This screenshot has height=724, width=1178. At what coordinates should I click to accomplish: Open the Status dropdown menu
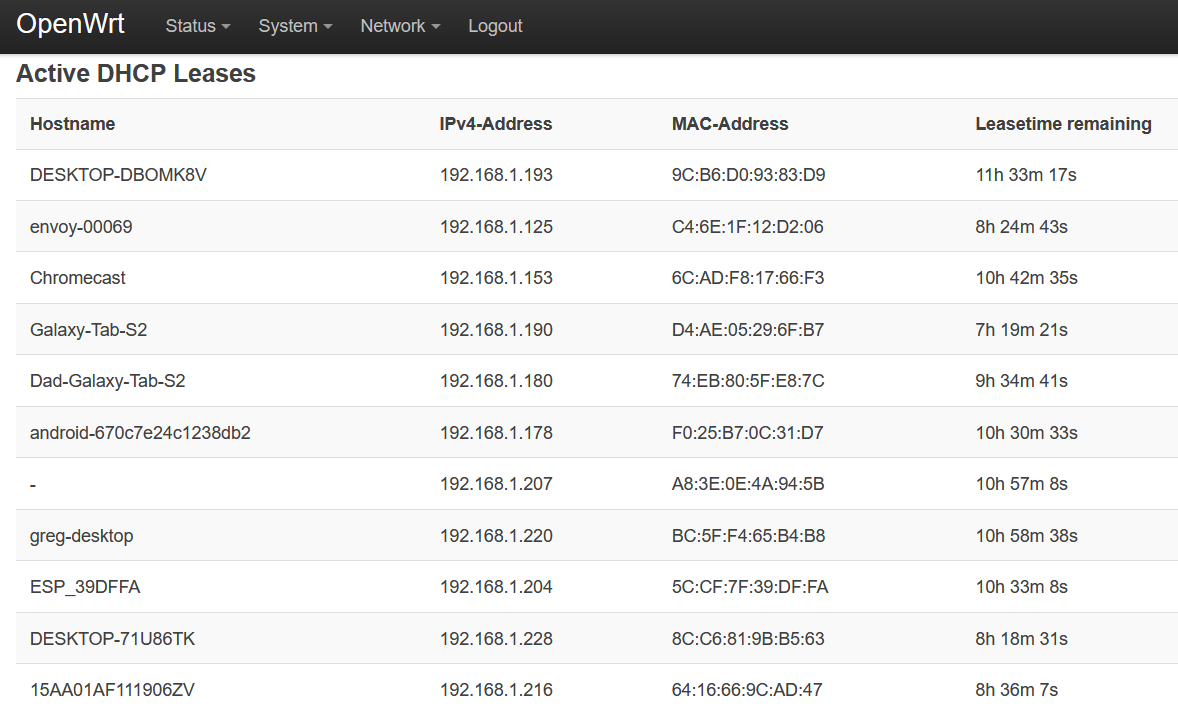(197, 26)
